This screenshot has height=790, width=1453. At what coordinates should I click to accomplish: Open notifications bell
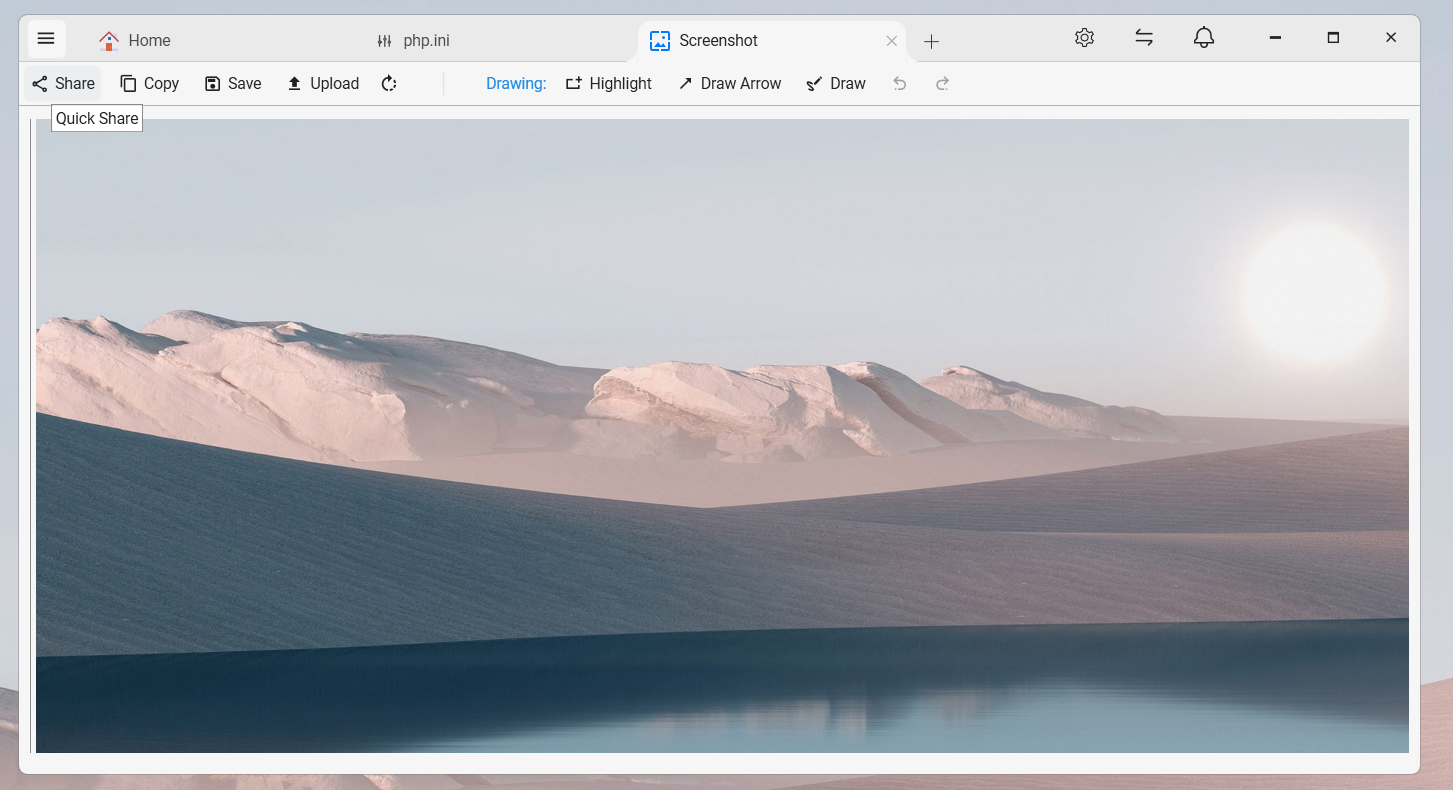pyautogui.click(x=1204, y=38)
